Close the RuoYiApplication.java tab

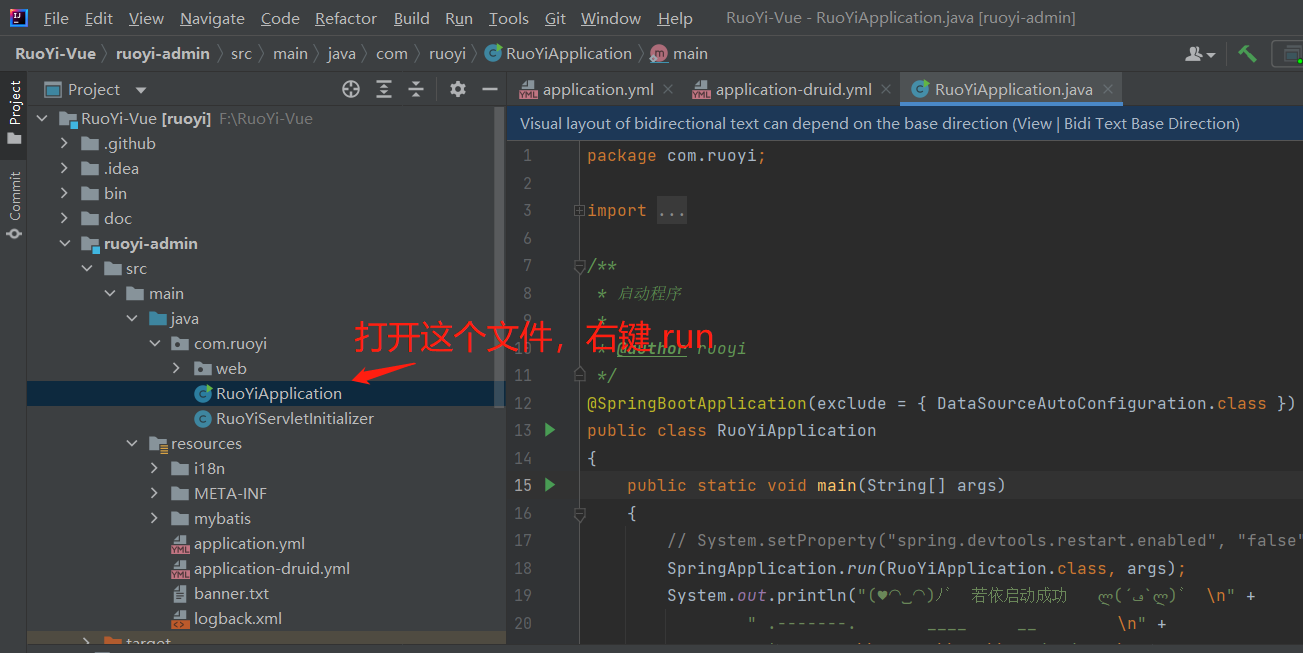1108,89
